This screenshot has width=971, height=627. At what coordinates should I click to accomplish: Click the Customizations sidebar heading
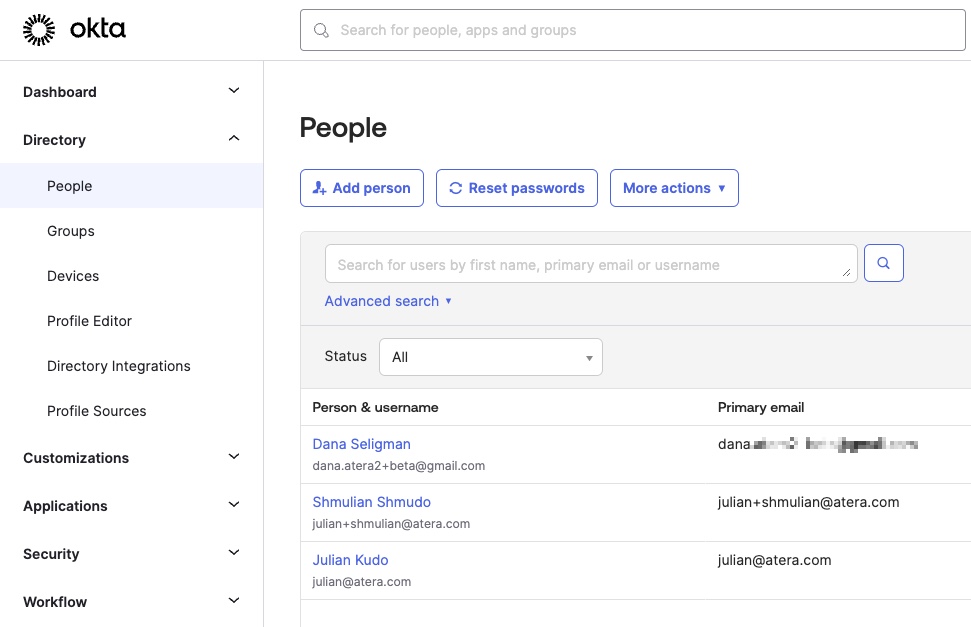pyautogui.click(x=76, y=458)
